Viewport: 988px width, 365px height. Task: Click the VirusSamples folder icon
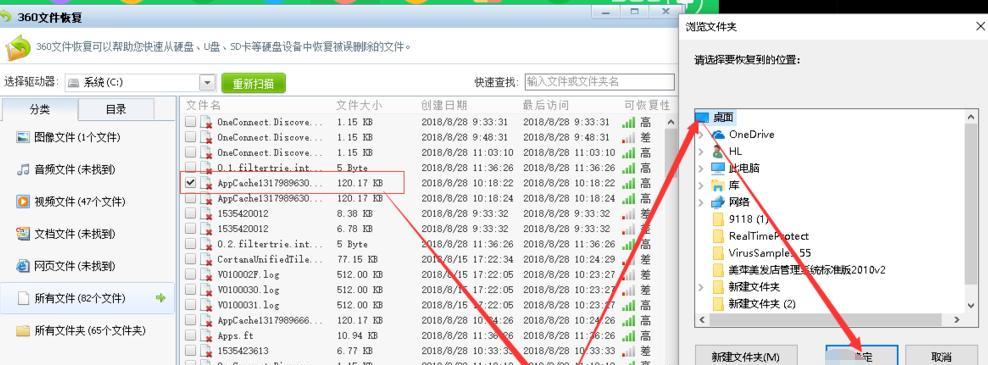pyautogui.click(x=718, y=253)
